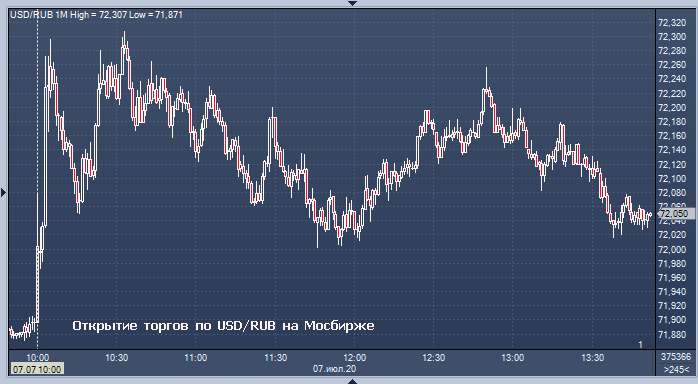Image resolution: width=698 pixels, height=384 pixels.
Task: Click the 07.июл.20 date label
Action: (334, 369)
